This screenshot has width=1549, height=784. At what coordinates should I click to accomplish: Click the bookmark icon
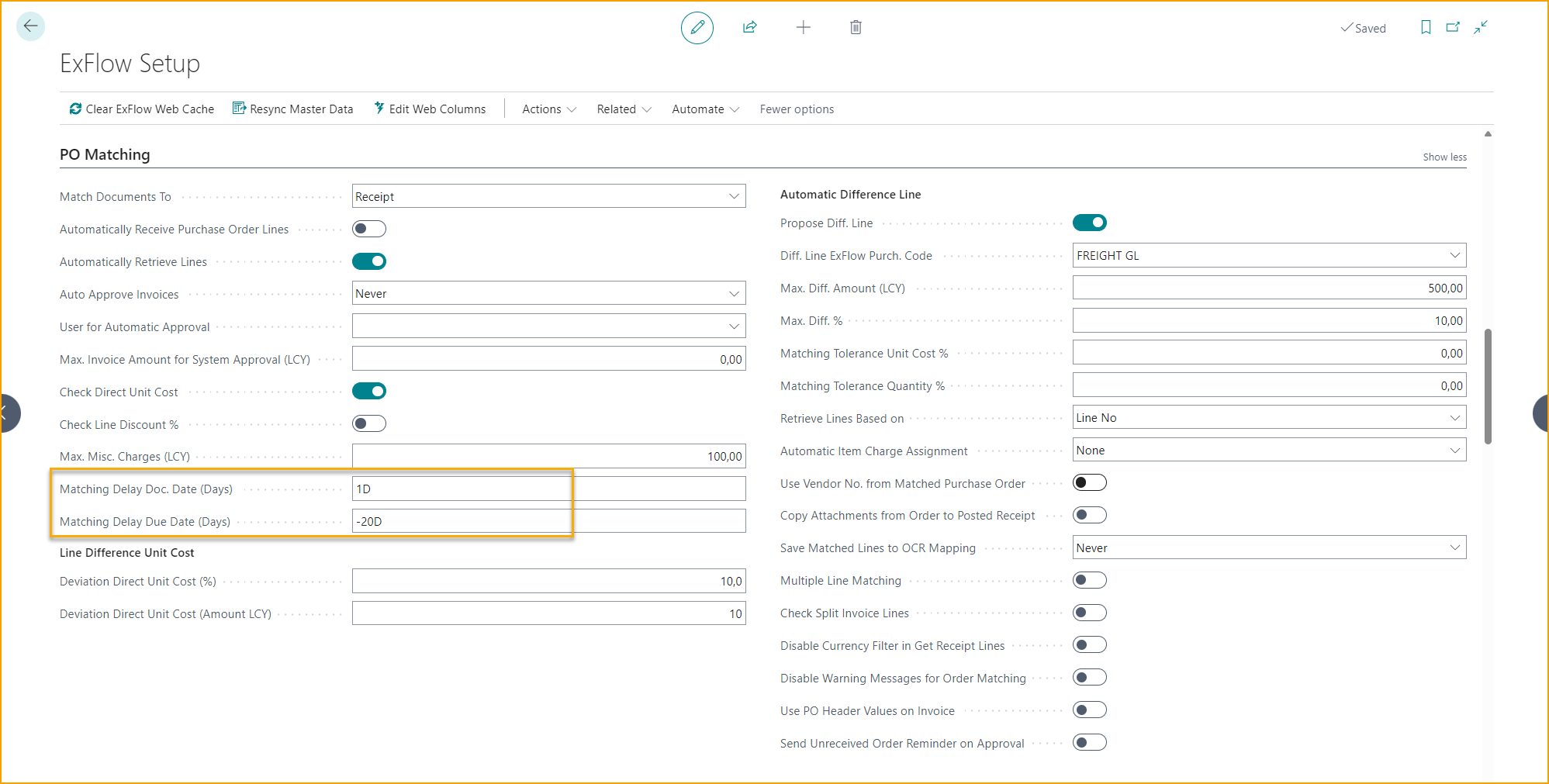point(1426,27)
